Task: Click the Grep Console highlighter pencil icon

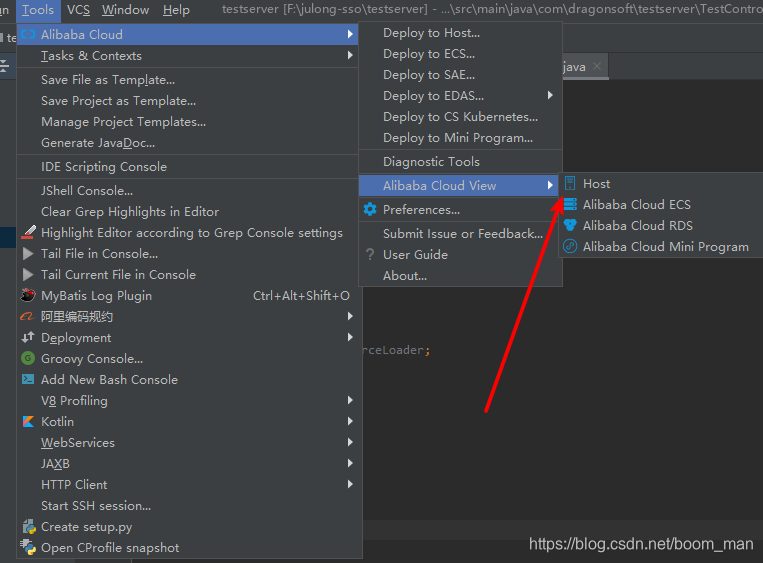Action: point(28,232)
